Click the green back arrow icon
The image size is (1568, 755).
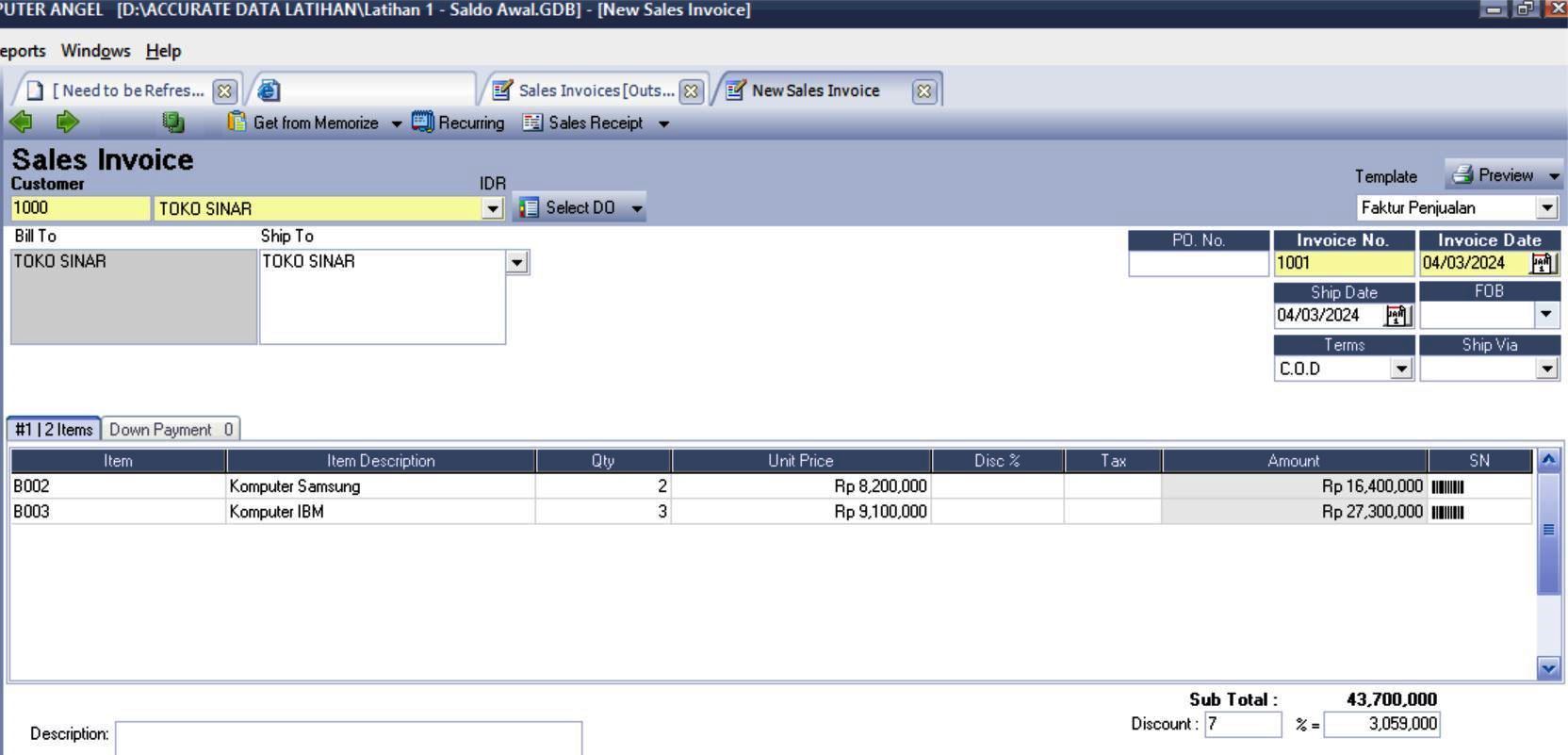(21, 122)
